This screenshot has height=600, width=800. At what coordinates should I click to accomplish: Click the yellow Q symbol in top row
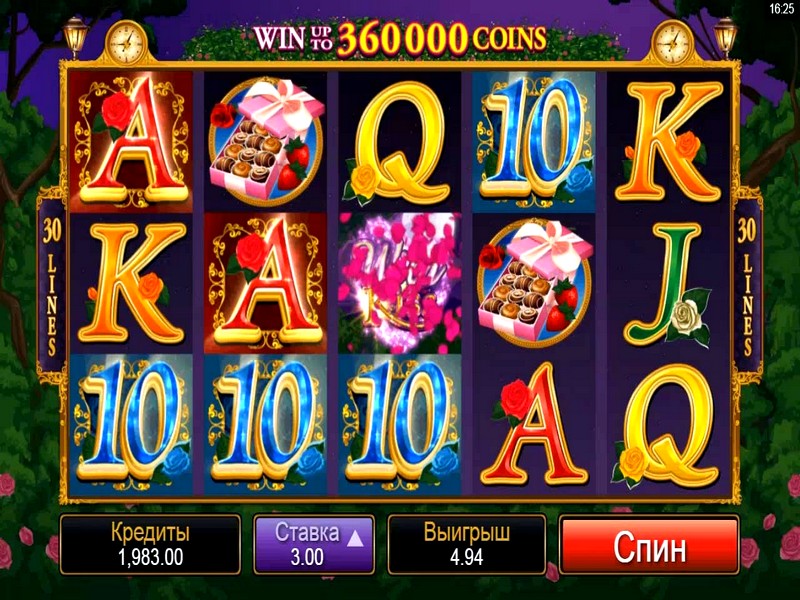coord(399,142)
